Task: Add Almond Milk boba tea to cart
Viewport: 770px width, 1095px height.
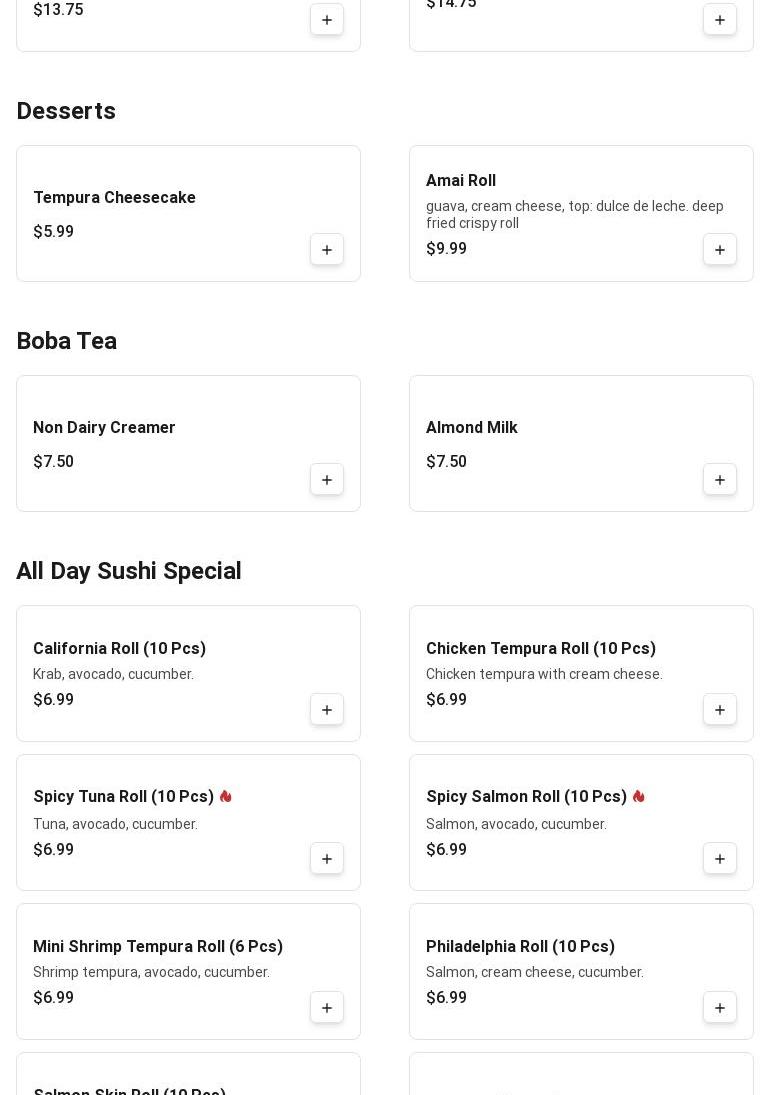Action: (720, 480)
